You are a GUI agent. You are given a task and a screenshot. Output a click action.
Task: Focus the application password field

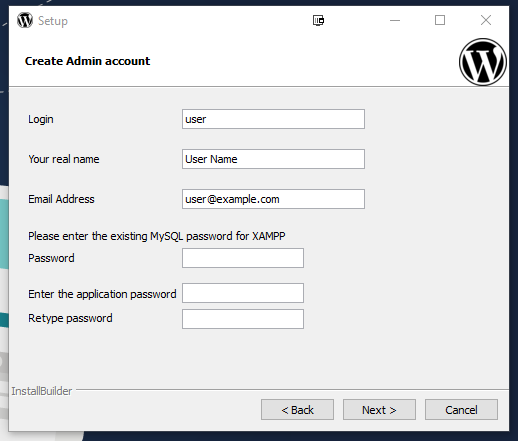click(243, 293)
